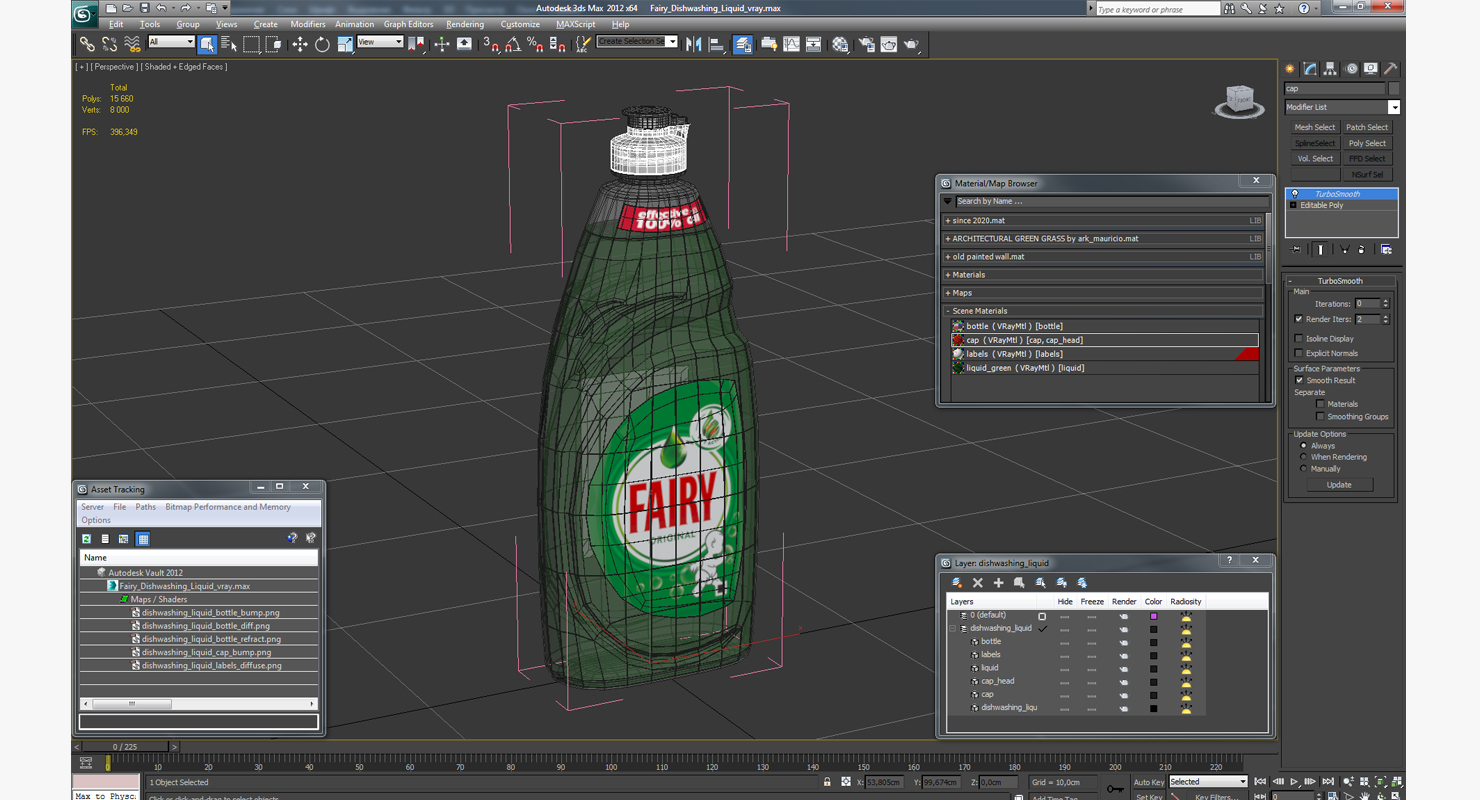
Task: Click the Pin Stack icon under modifier stack
Action: point(1296,249)
